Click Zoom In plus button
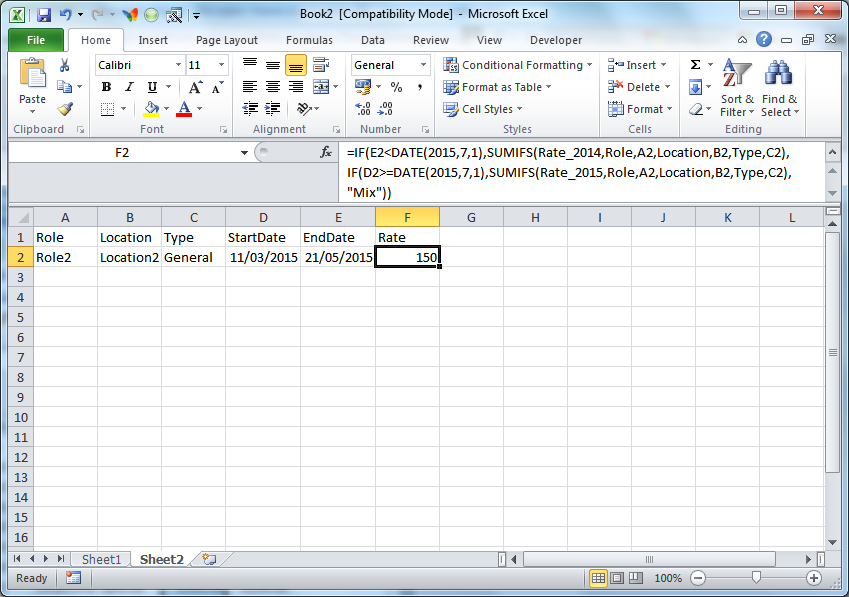The height and width of the screenshot is (597, 849). tap(813, 578)
